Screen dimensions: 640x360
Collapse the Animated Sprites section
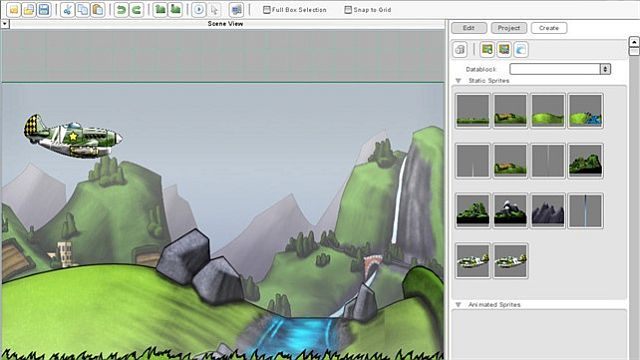coord(458,305)
